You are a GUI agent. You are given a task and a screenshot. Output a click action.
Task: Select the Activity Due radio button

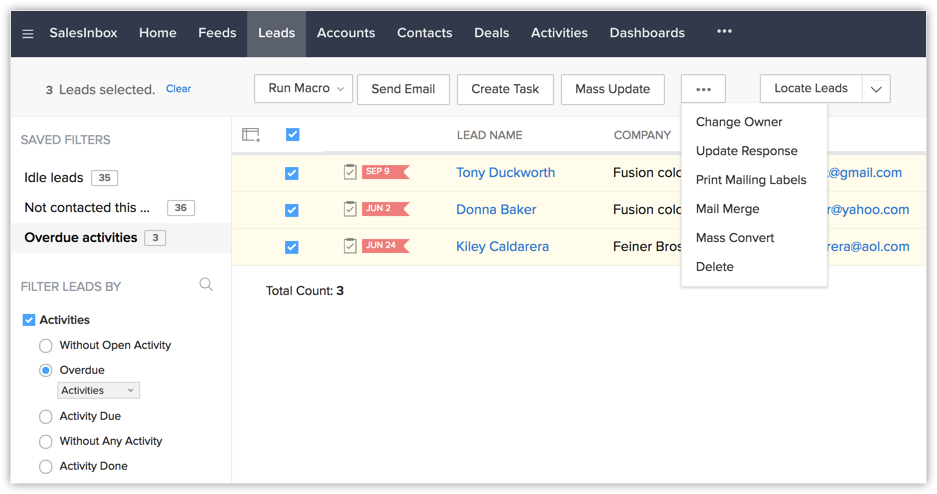[46, 416]
